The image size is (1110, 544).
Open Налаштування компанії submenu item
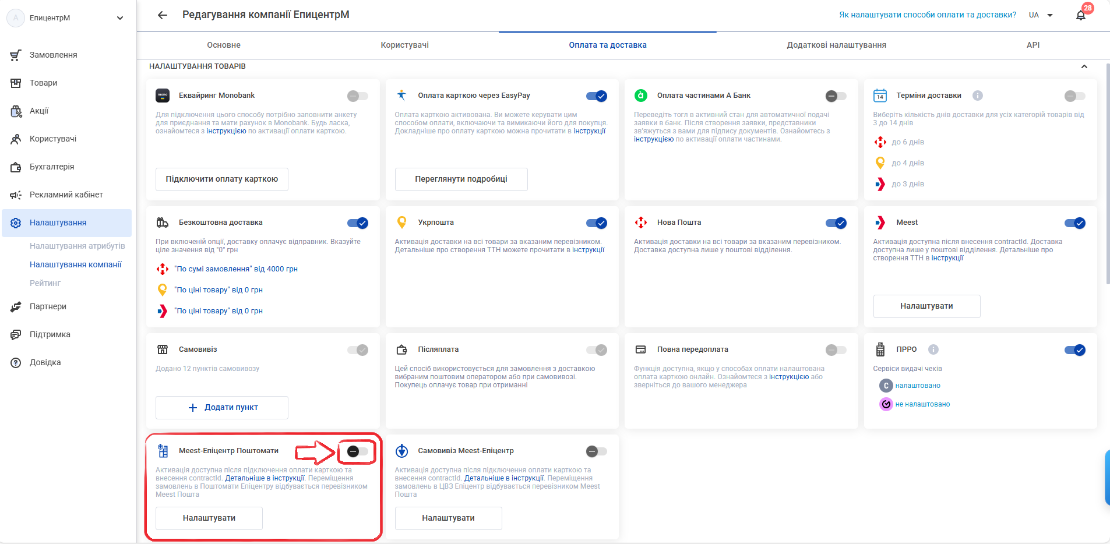tap(76, 265)
